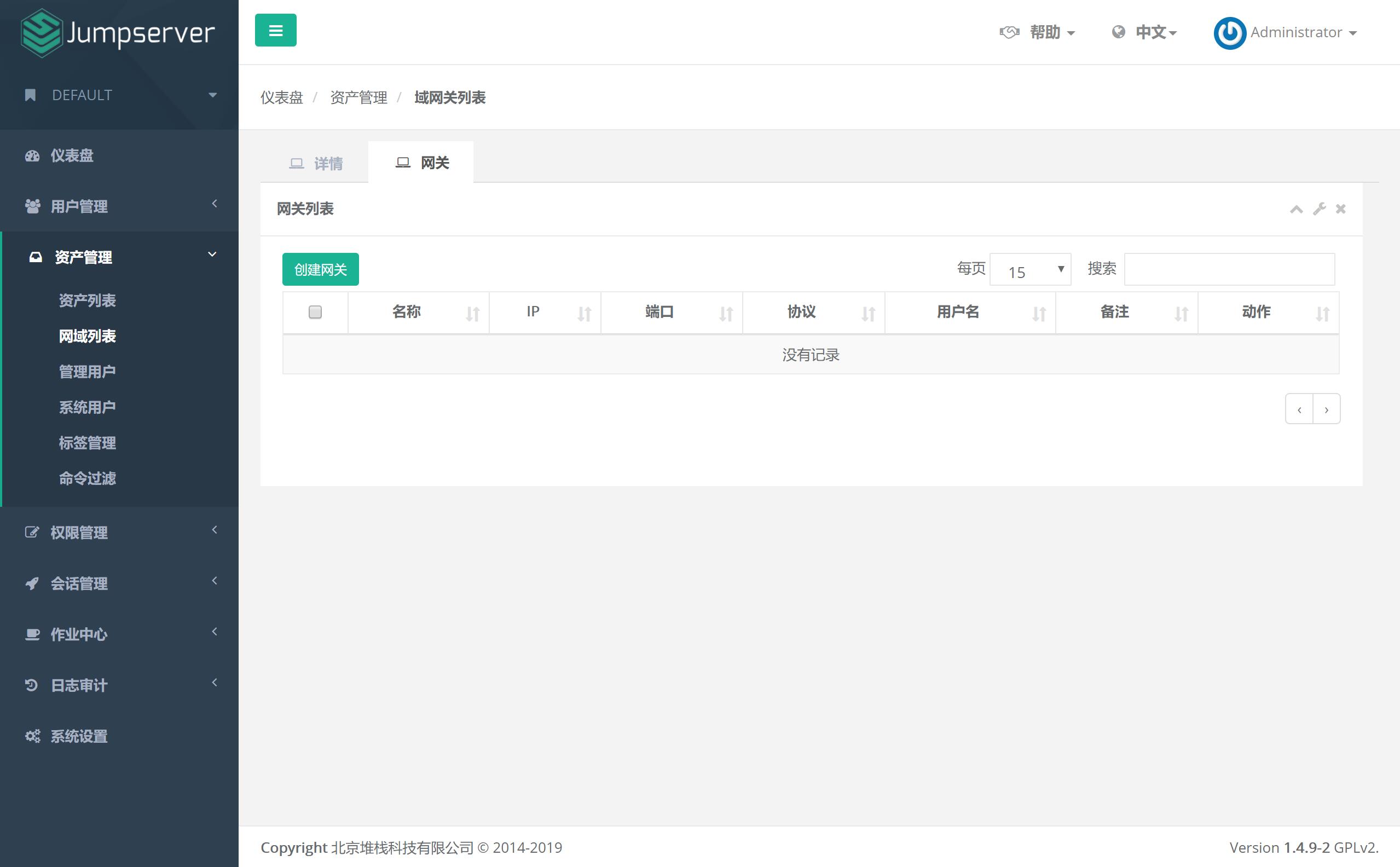
Task: Sort the table by 协议 column
Action: click(813, 313)
